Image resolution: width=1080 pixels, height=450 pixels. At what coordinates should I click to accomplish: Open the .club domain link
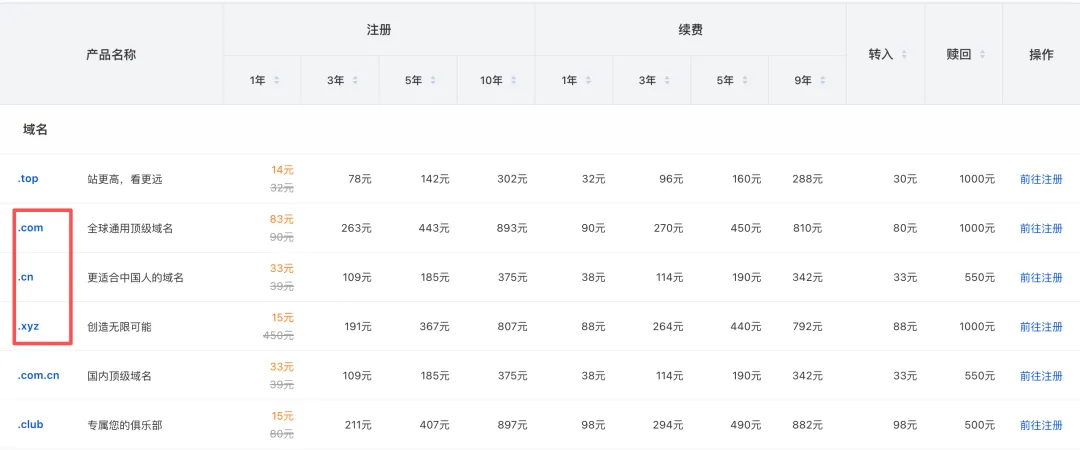coord(30,425)
